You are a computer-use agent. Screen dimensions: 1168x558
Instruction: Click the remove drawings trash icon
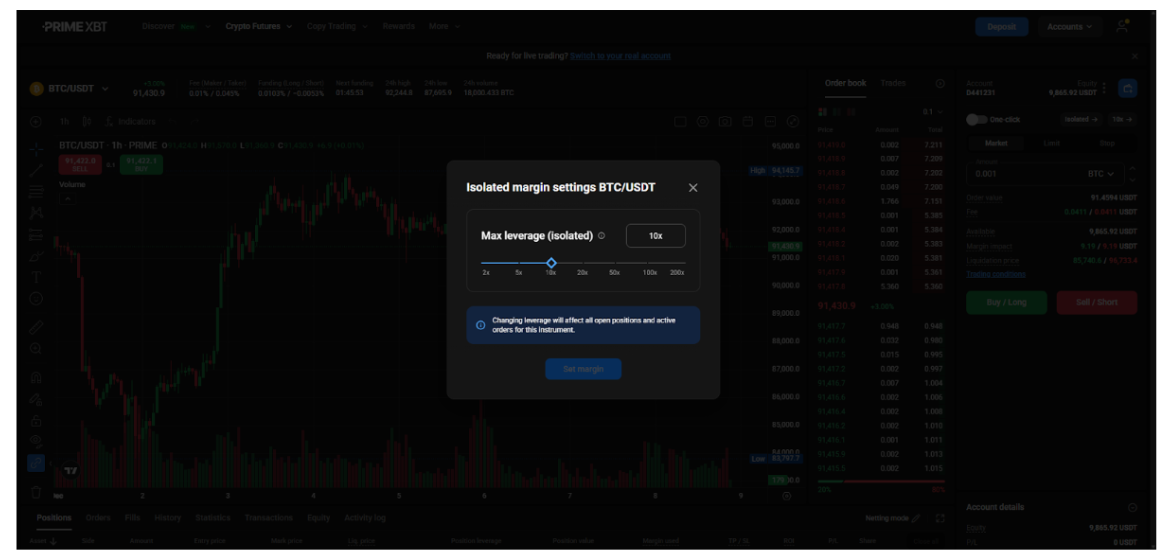pos(36,492)
